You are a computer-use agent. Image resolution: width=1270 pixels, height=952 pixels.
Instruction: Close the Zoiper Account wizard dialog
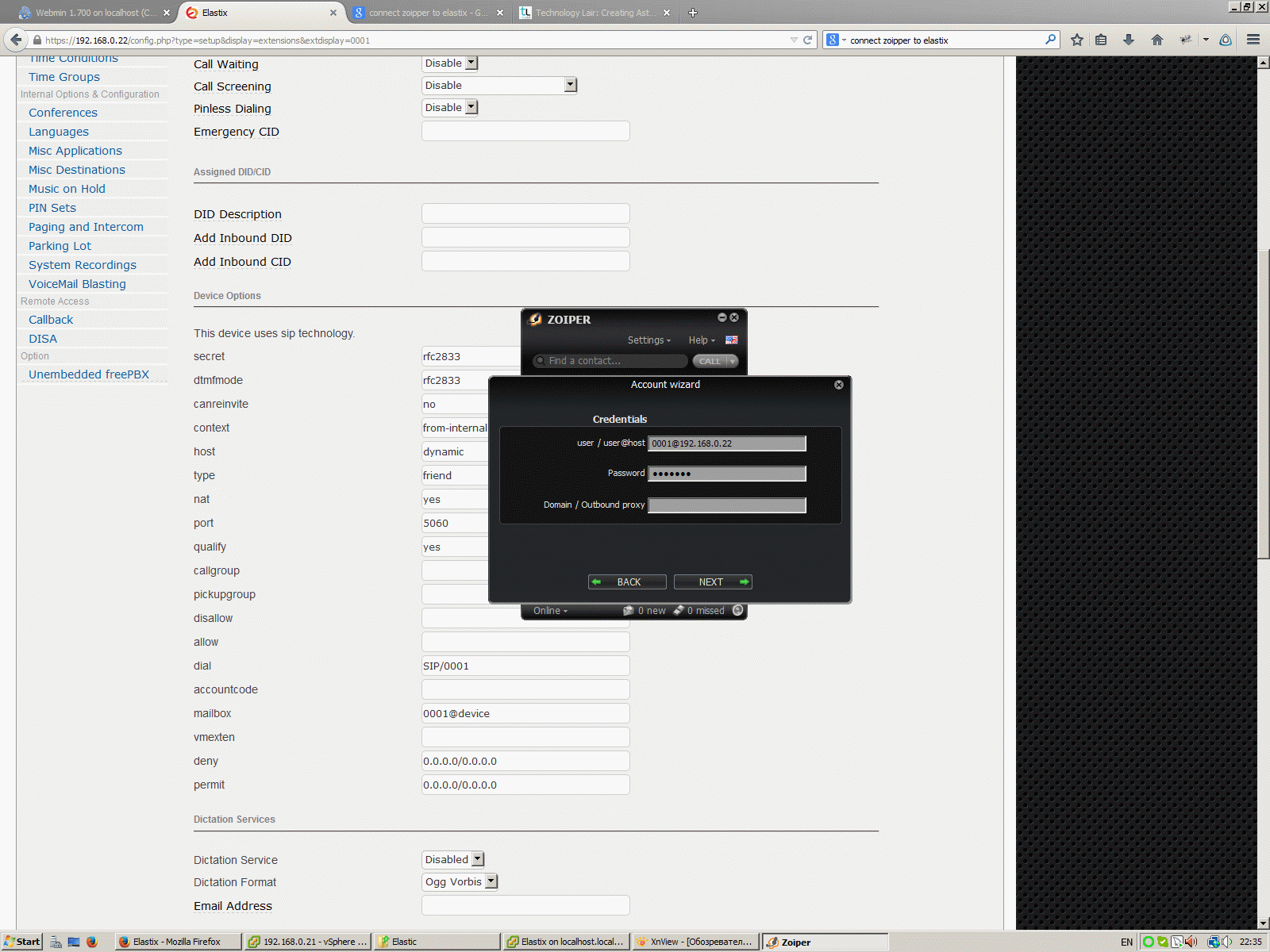(839, 385)
